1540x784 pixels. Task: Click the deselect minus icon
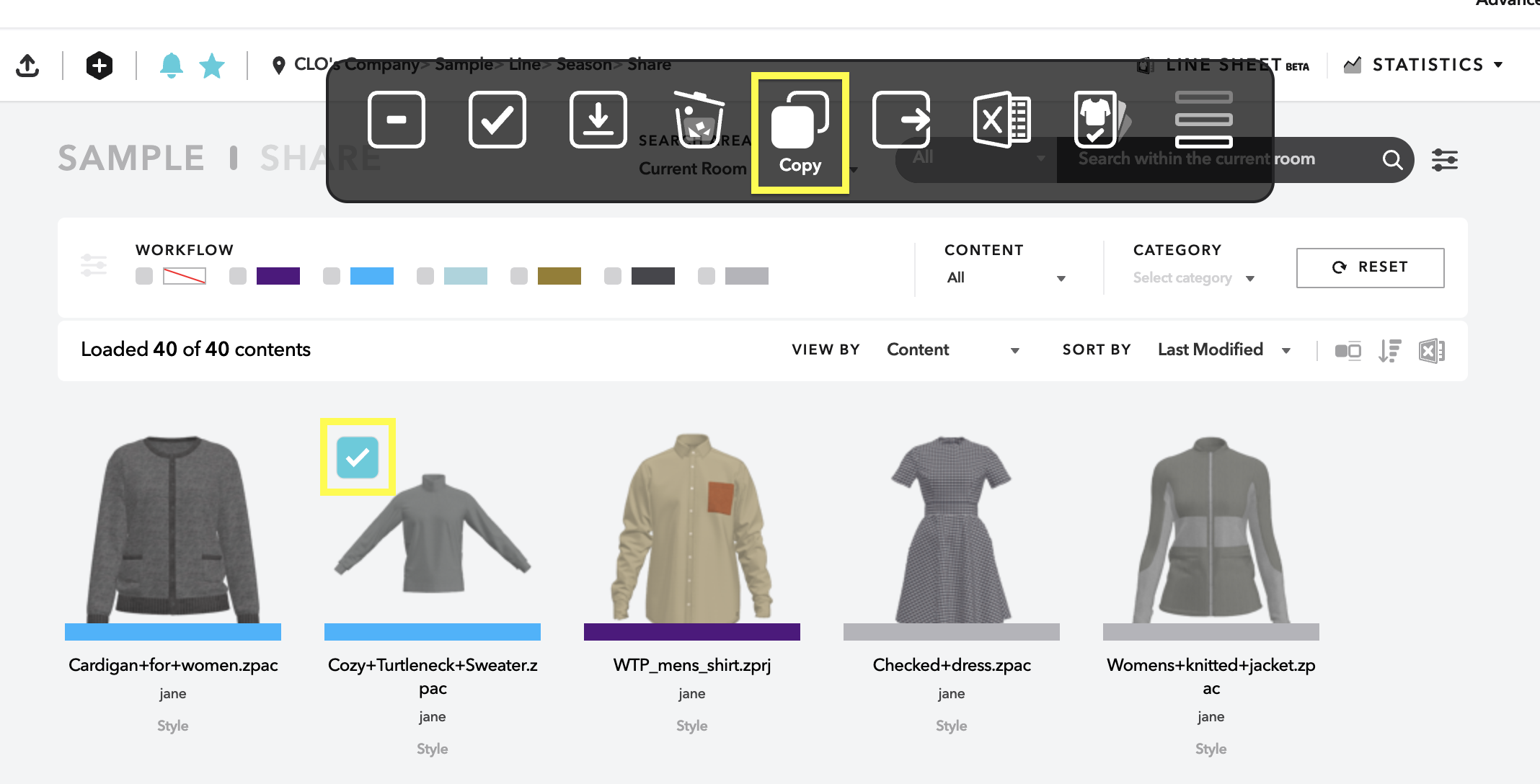pyautogui.click(x=396, y=120)
